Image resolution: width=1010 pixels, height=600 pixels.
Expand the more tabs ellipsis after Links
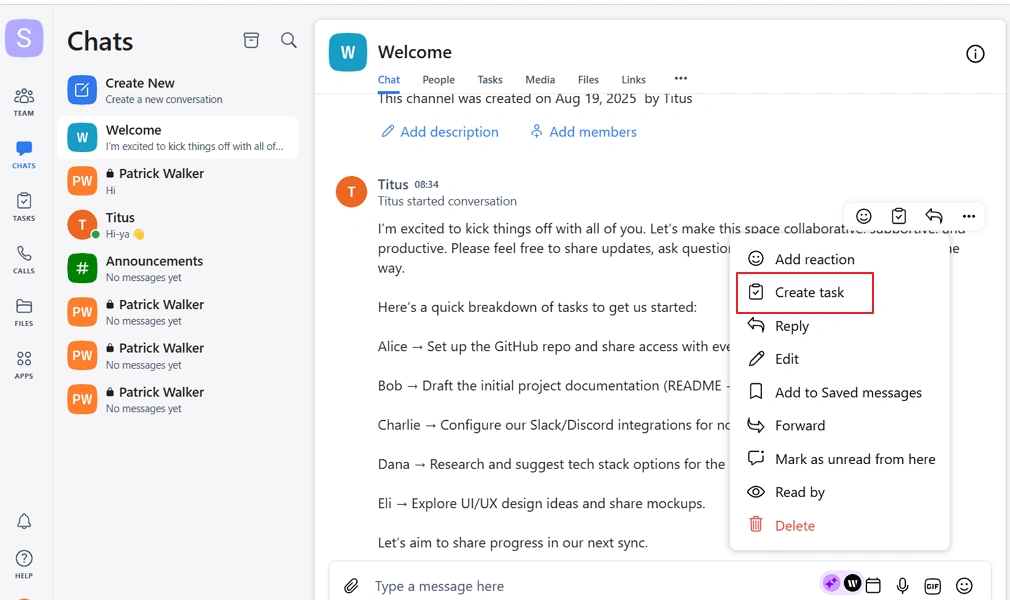pos(680,78)
